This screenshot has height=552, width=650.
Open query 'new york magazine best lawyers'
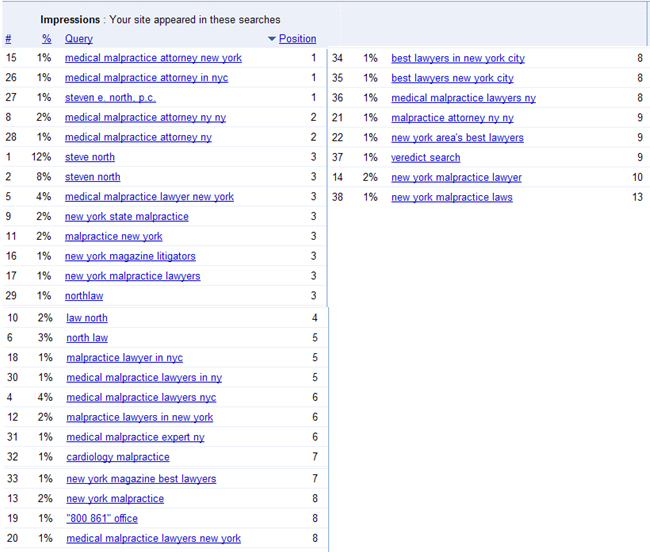(x=141, y=479)
